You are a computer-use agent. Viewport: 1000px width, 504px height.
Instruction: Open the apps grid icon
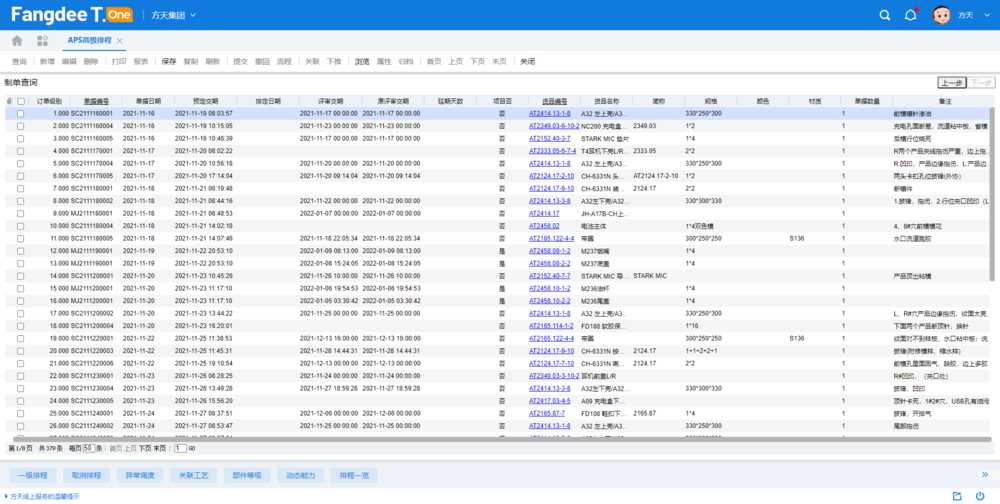pos(43,41)
